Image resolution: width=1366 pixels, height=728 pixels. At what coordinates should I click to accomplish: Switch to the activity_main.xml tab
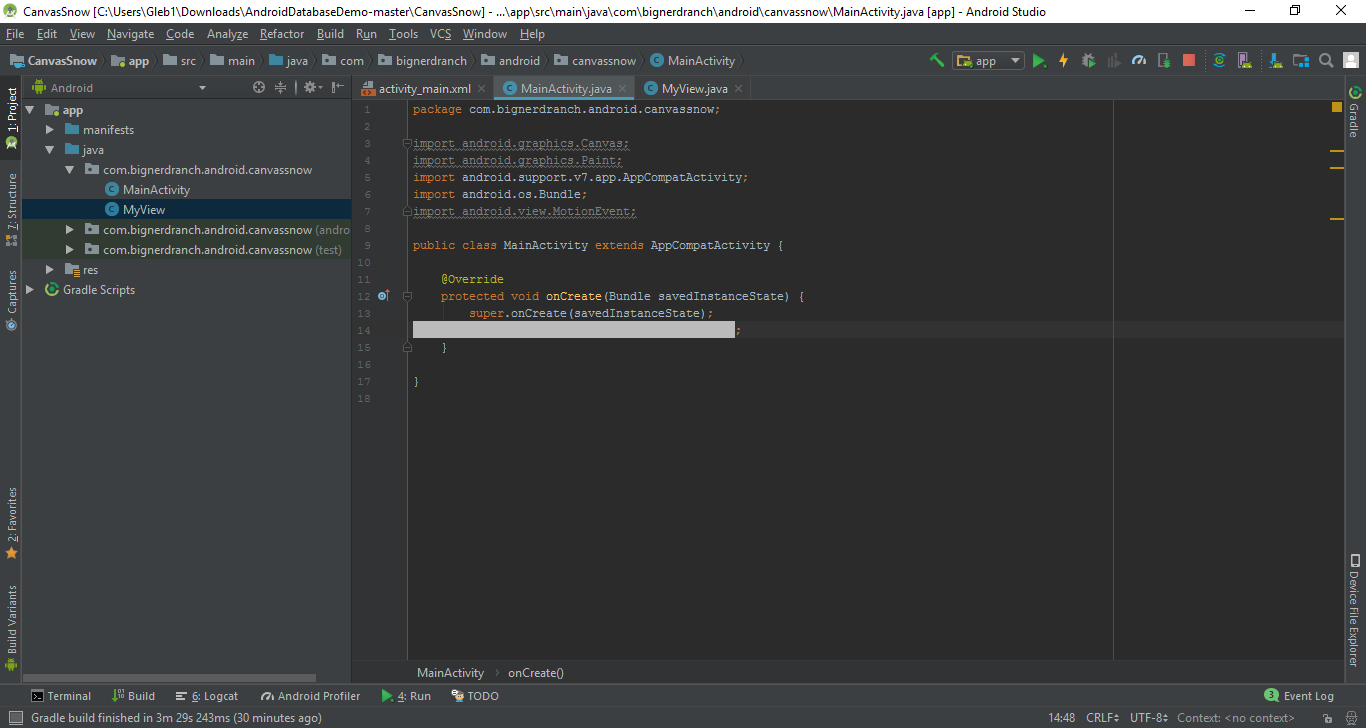[424, 89]
